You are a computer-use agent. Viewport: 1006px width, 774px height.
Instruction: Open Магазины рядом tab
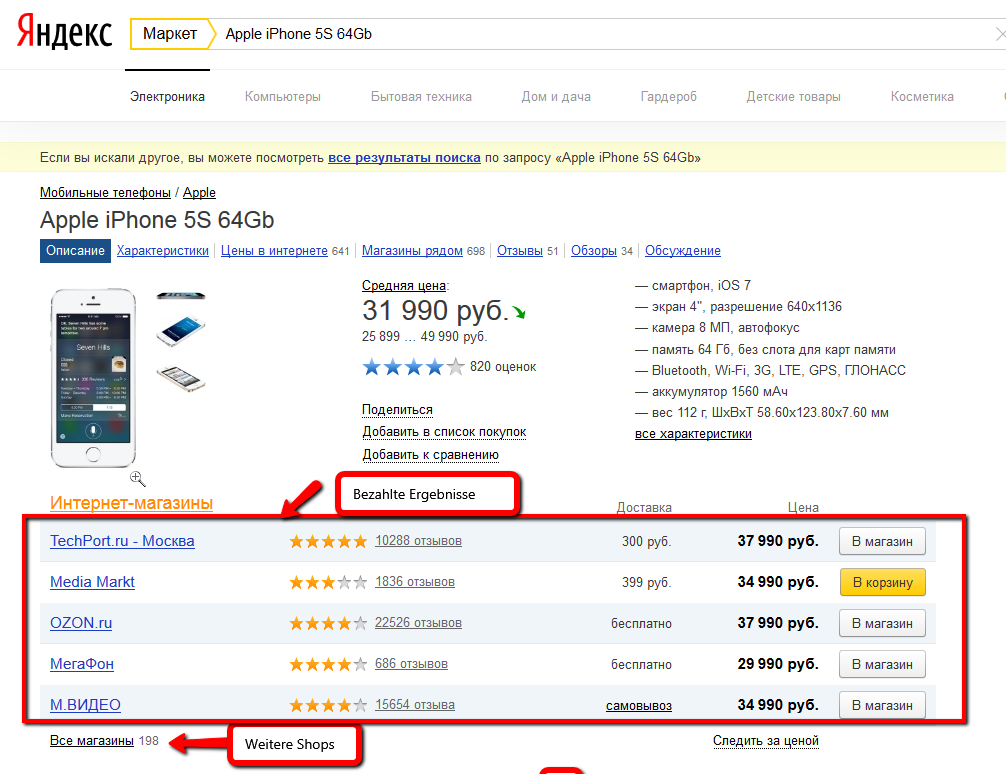[412, 251]
